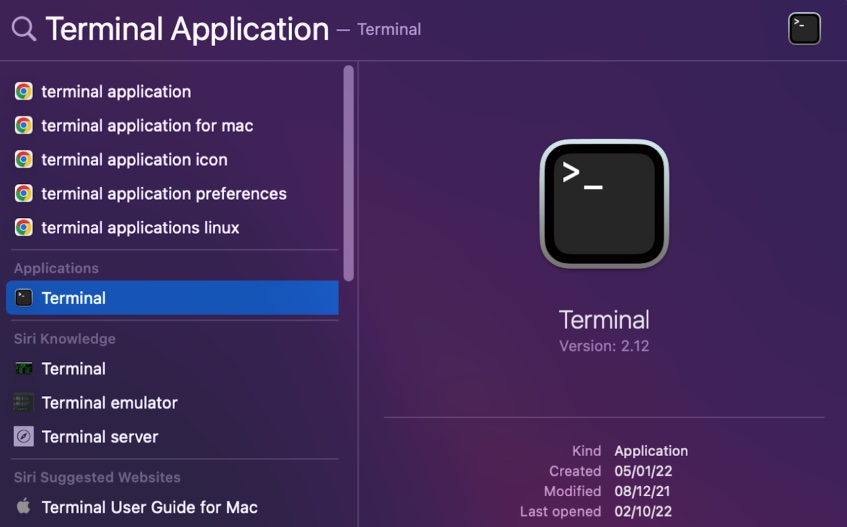Pick "terminal application icon" suggestion

(172, 160)
